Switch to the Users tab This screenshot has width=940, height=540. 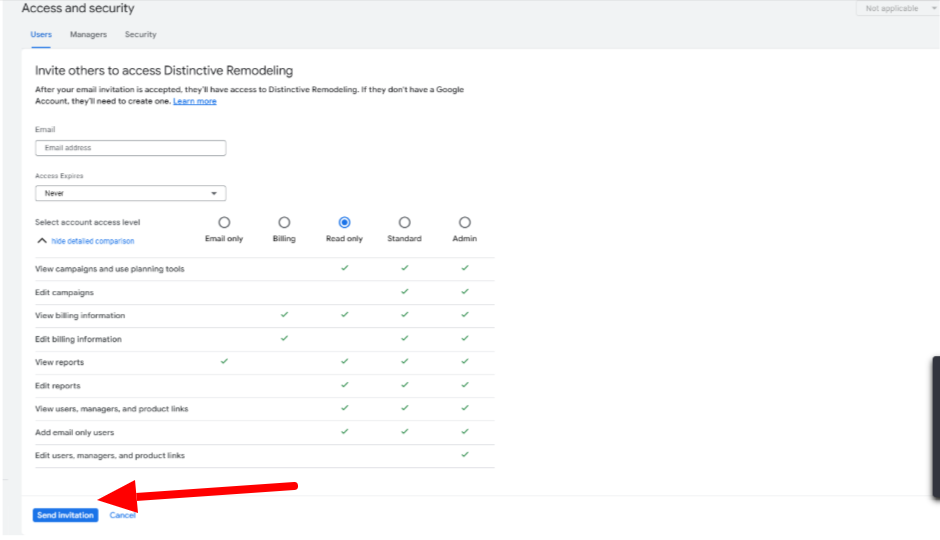tap(41, 35)
